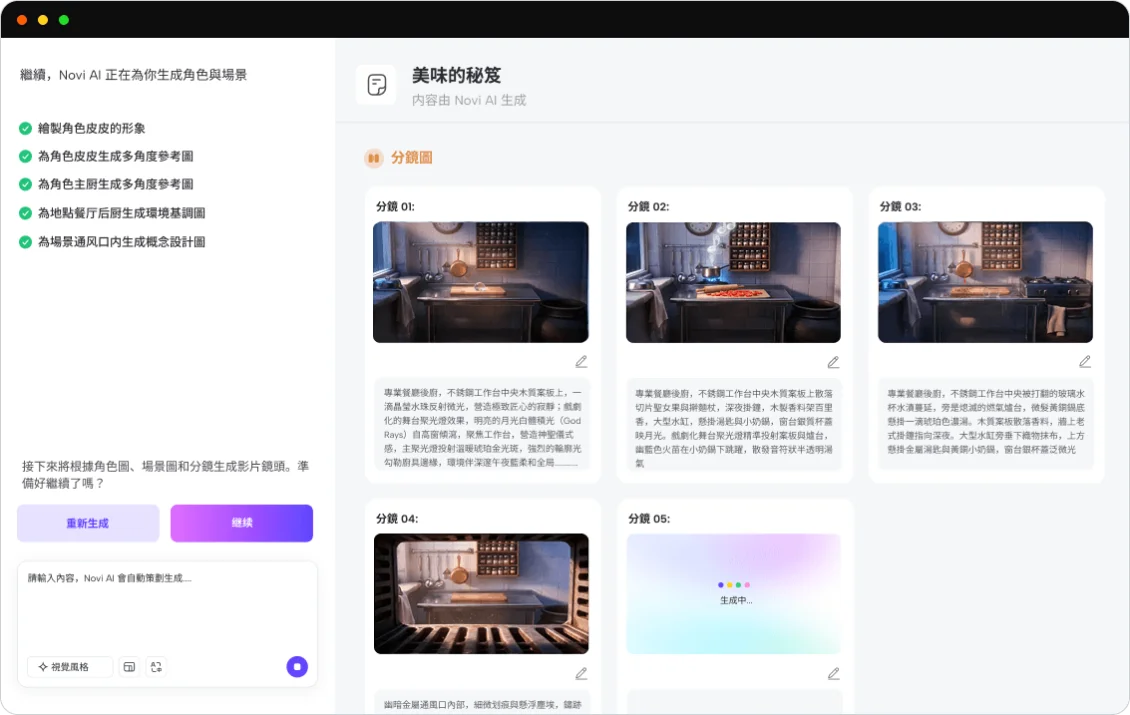The image size is (1130, 715).
Task: Click the 分鏡 05 生成中 placeholder
Action: click(x=733, y=594)
